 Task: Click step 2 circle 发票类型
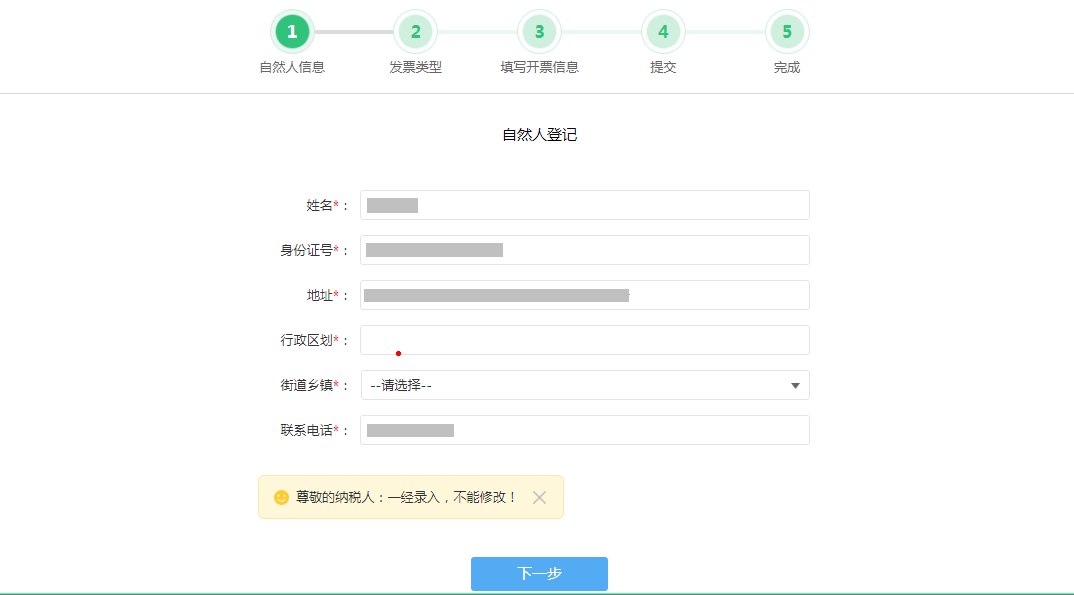coord(416,32)
